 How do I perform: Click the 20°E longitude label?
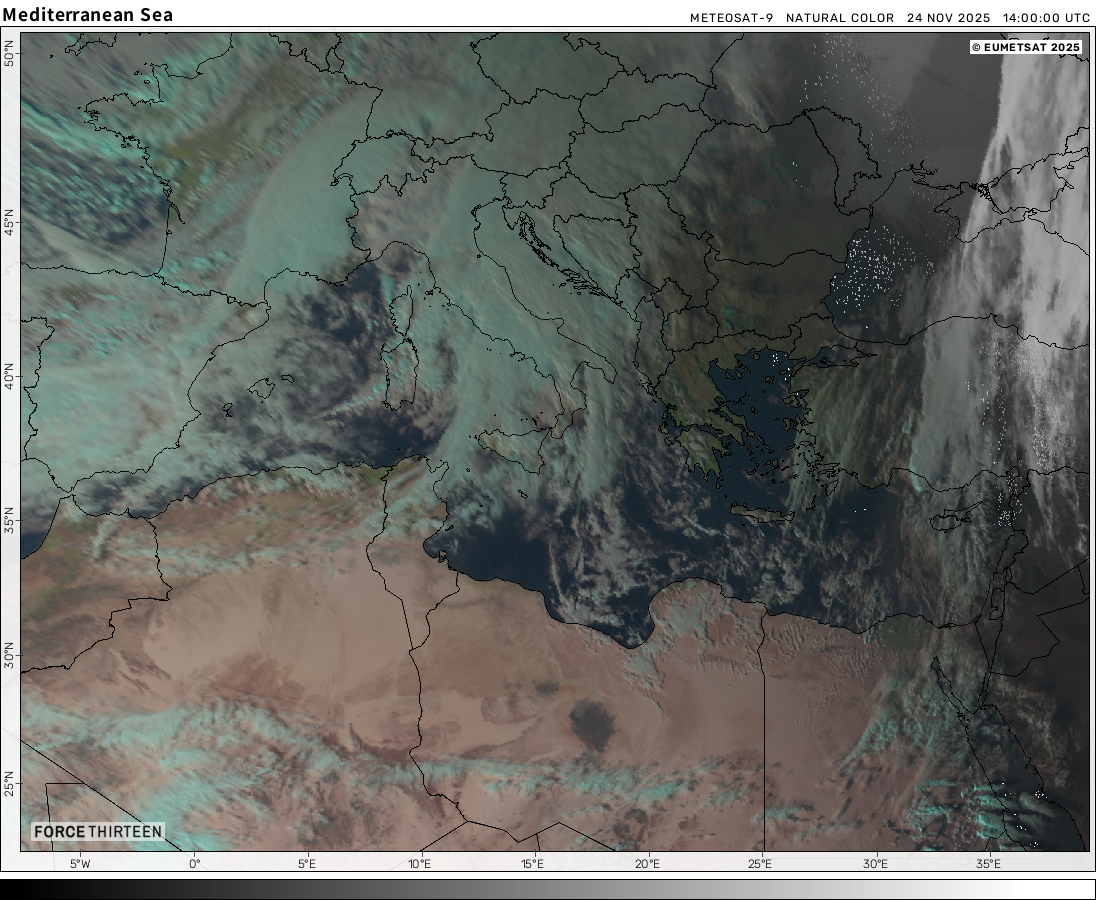pyautogui.click(x=647, y=864)
